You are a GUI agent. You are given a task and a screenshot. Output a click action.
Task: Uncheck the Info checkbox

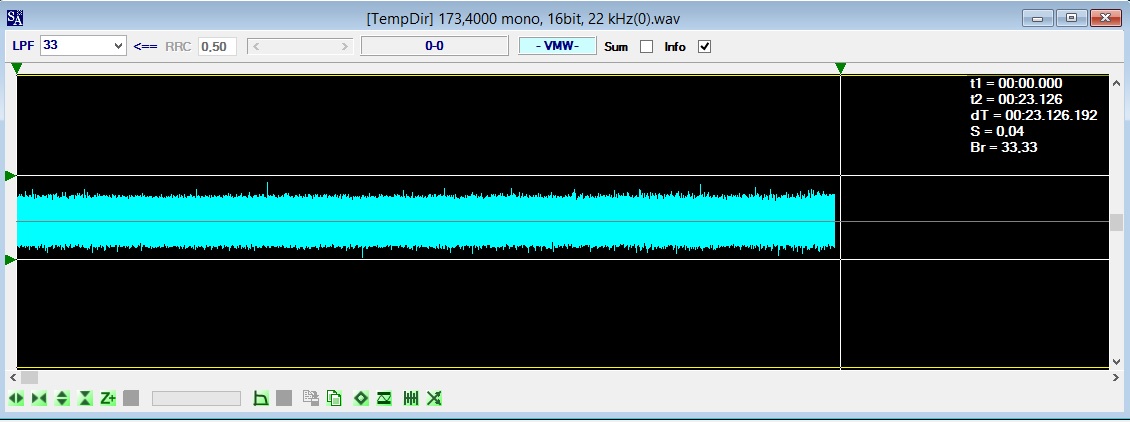705,47
